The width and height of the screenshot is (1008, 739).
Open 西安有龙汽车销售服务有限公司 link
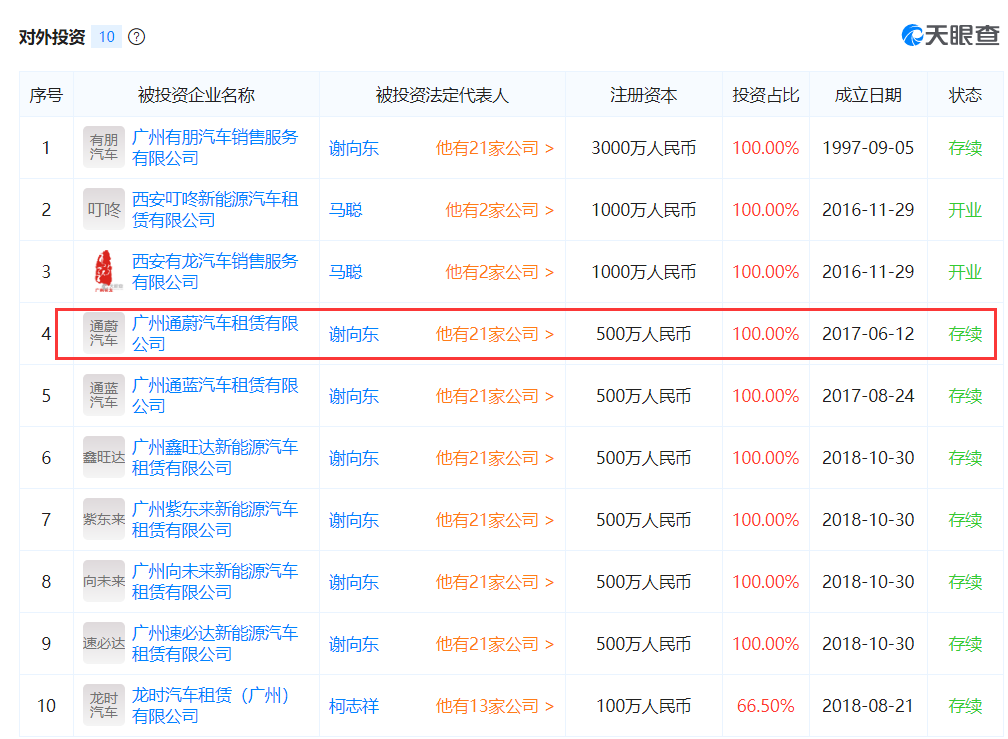(x=215, y=271)
